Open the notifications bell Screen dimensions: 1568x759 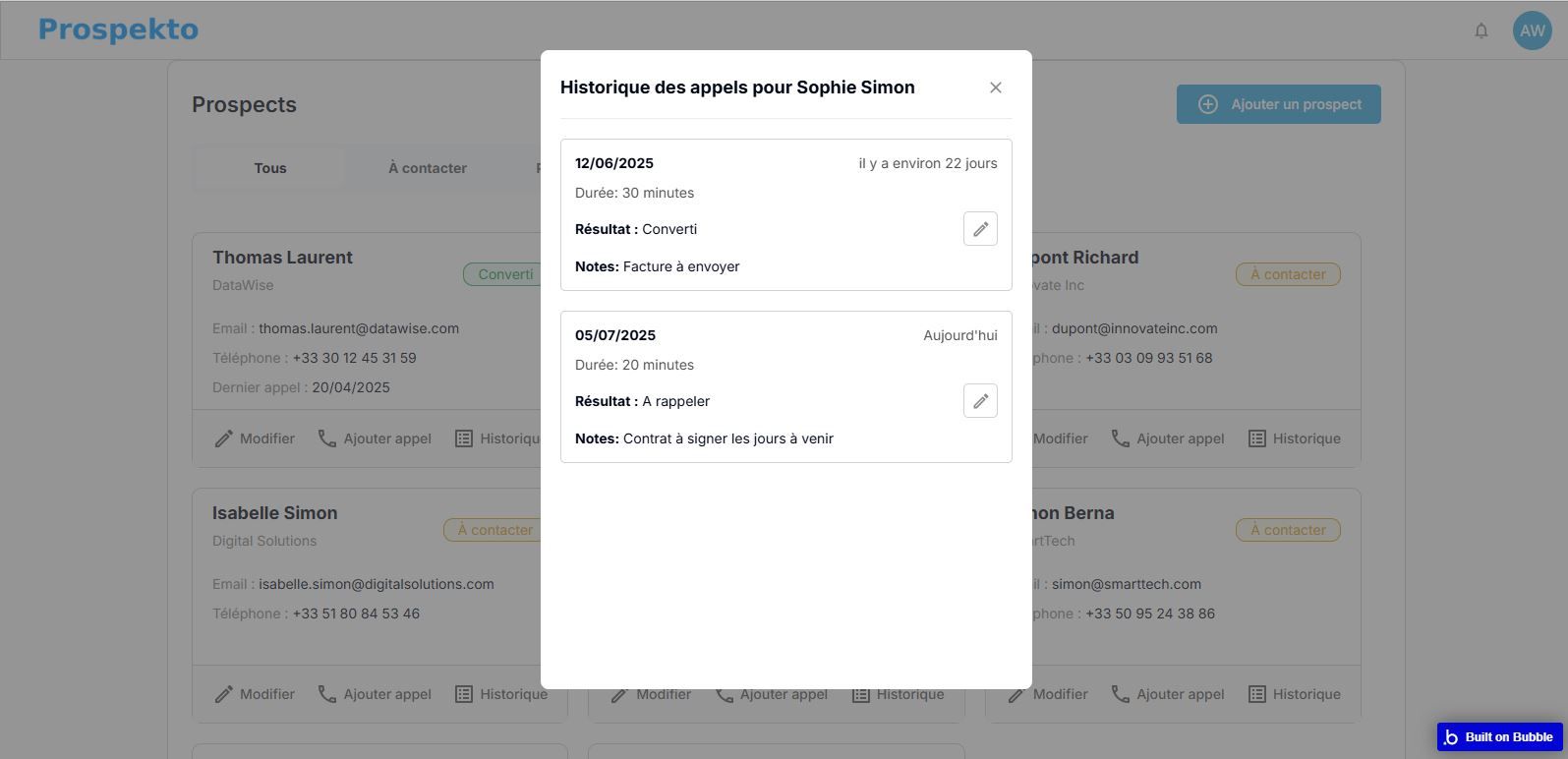pos(1481,30)
